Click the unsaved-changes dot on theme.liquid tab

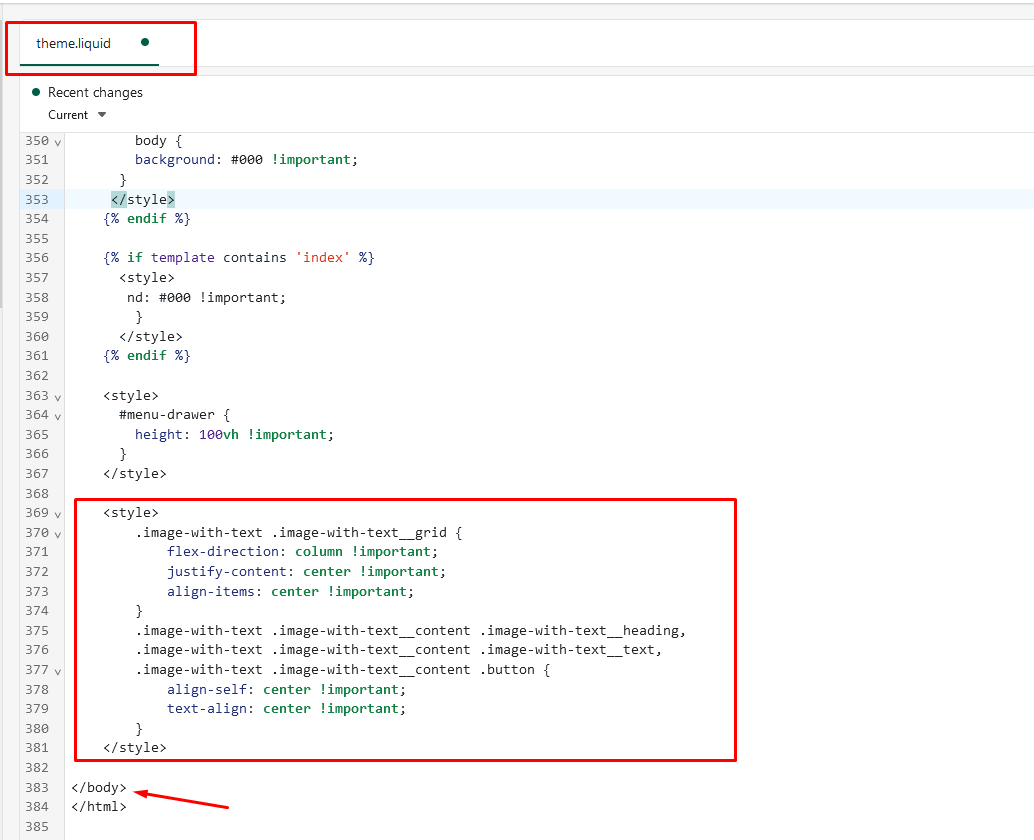(145, 43)
